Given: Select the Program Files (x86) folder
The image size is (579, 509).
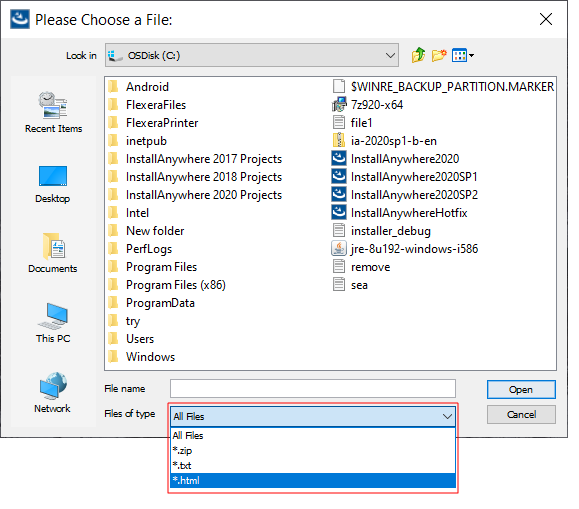Looking at the screenshot, I should tap(167, 285).
